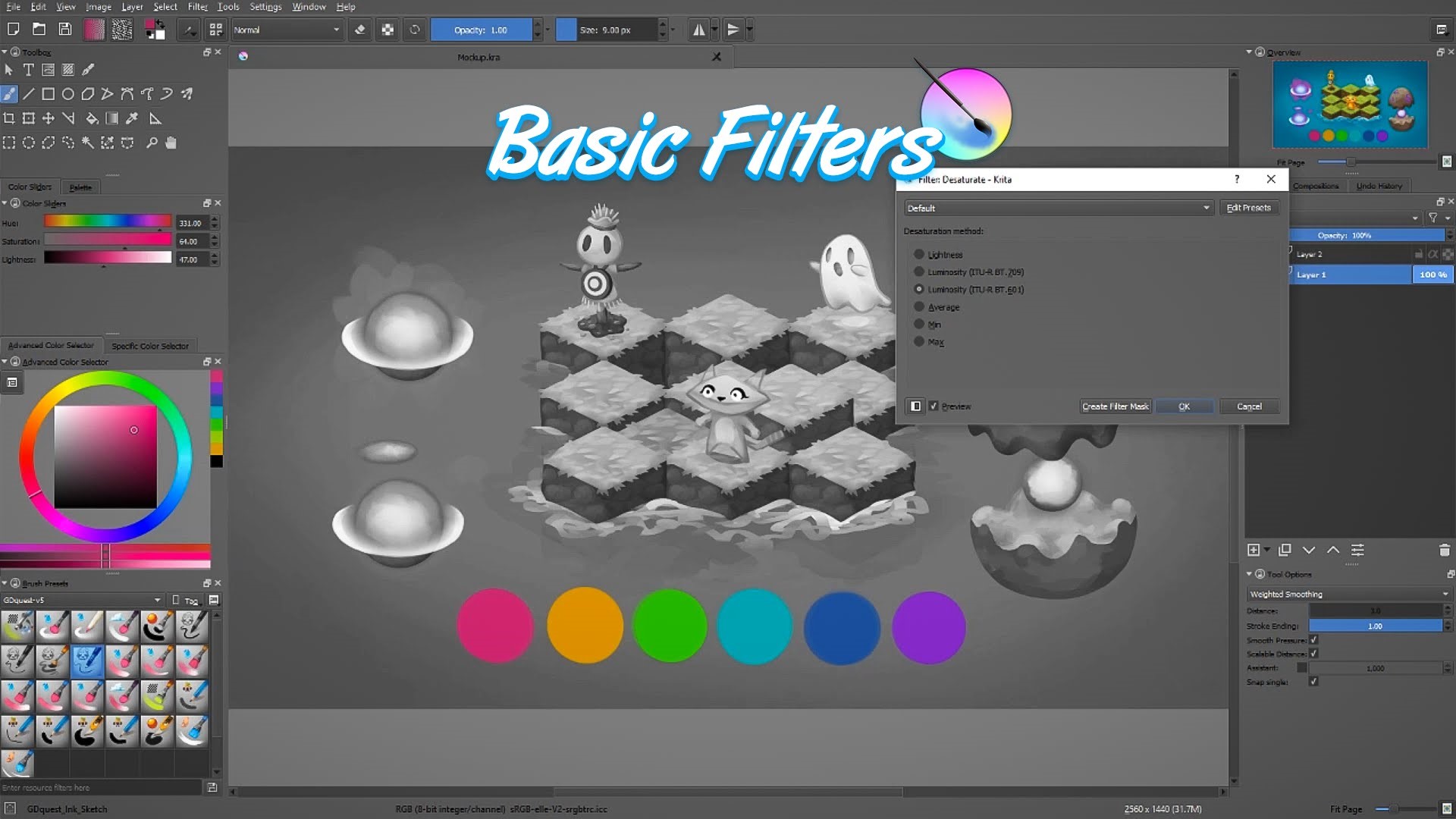Image resolution: width=1456 pixels, height=819 pixels.
Task: Choose the Ellipse shape tool
Action: [67, 94]
